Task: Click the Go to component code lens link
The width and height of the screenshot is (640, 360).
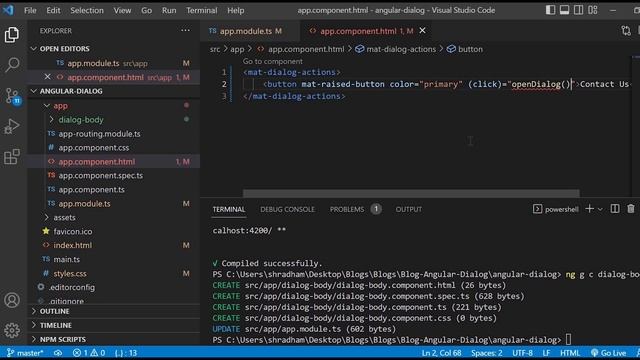Action: coord(273,61)
